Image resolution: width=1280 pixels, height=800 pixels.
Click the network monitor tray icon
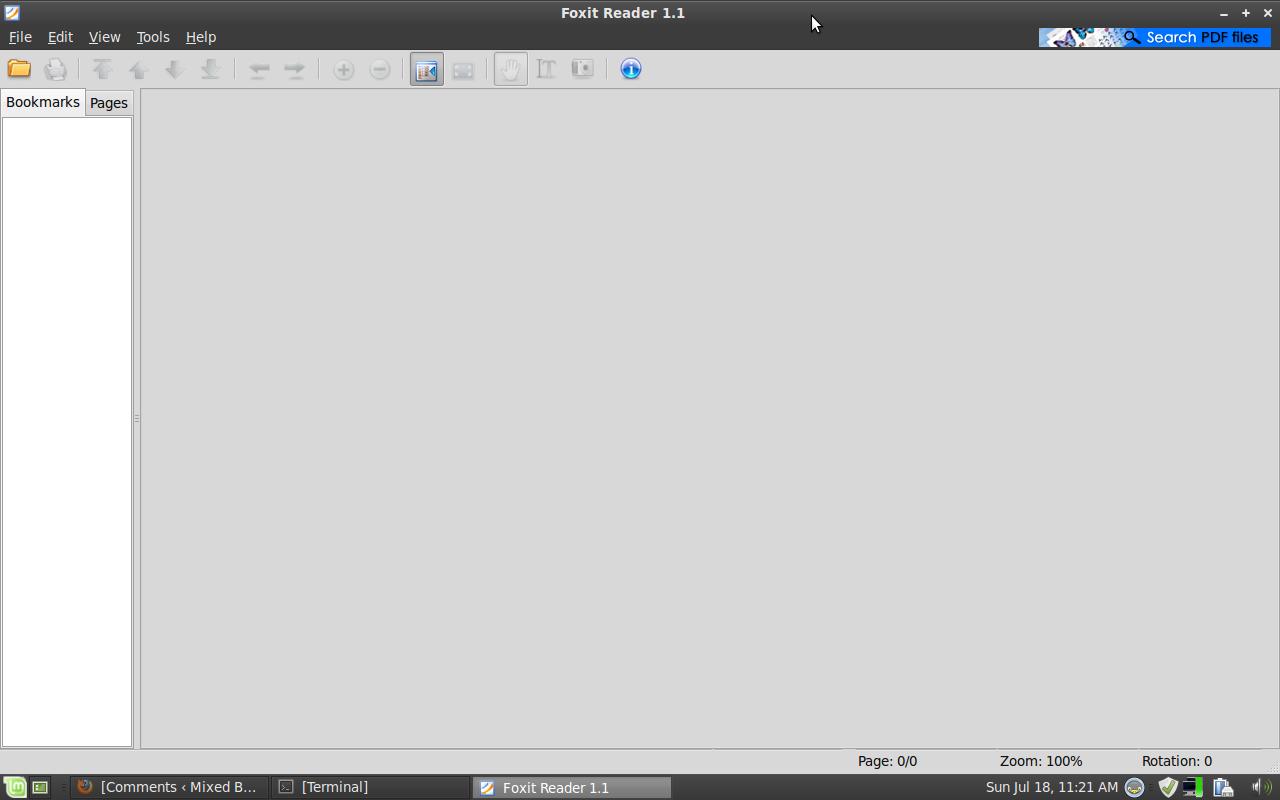1192,787
